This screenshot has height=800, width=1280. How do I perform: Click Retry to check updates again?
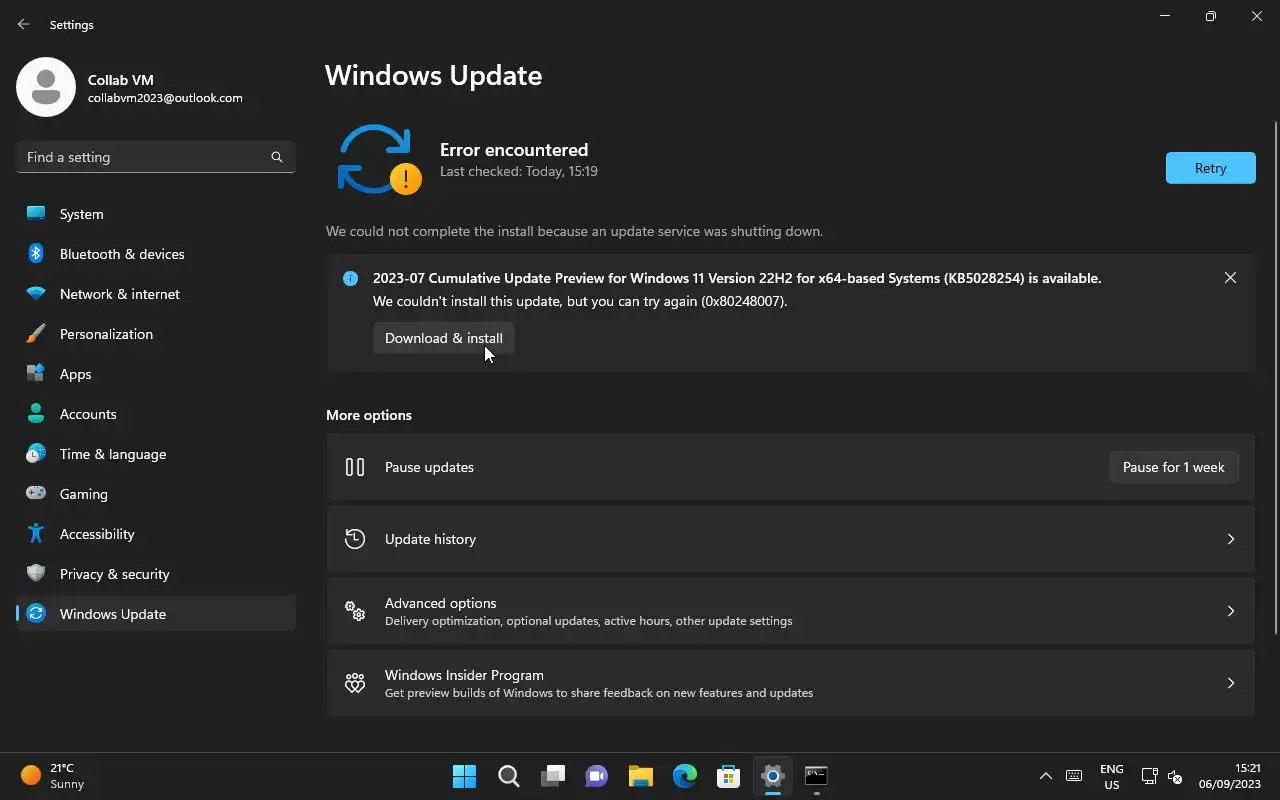pyautogui.click(x=1210, y=168)
